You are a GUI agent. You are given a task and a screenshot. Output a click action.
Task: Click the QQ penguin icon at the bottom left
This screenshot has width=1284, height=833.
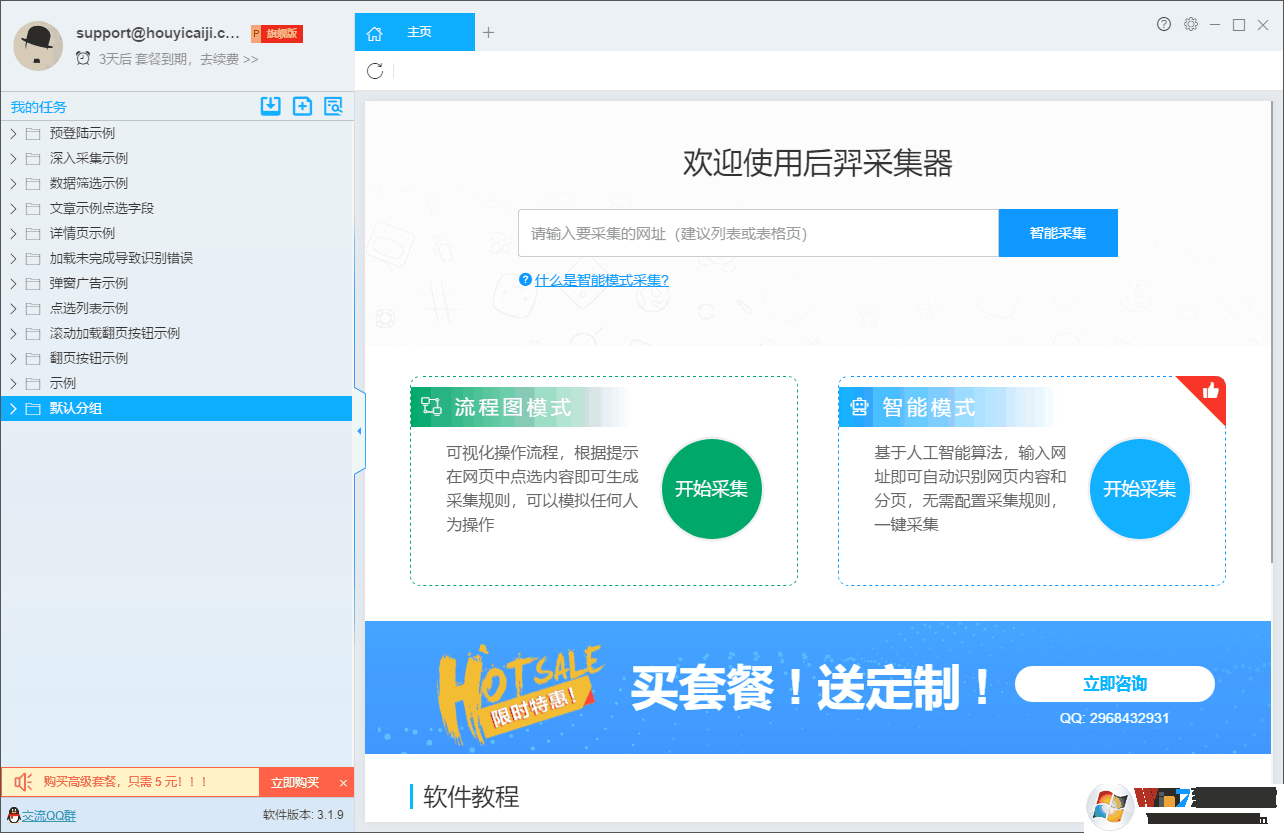pos(13,815)
